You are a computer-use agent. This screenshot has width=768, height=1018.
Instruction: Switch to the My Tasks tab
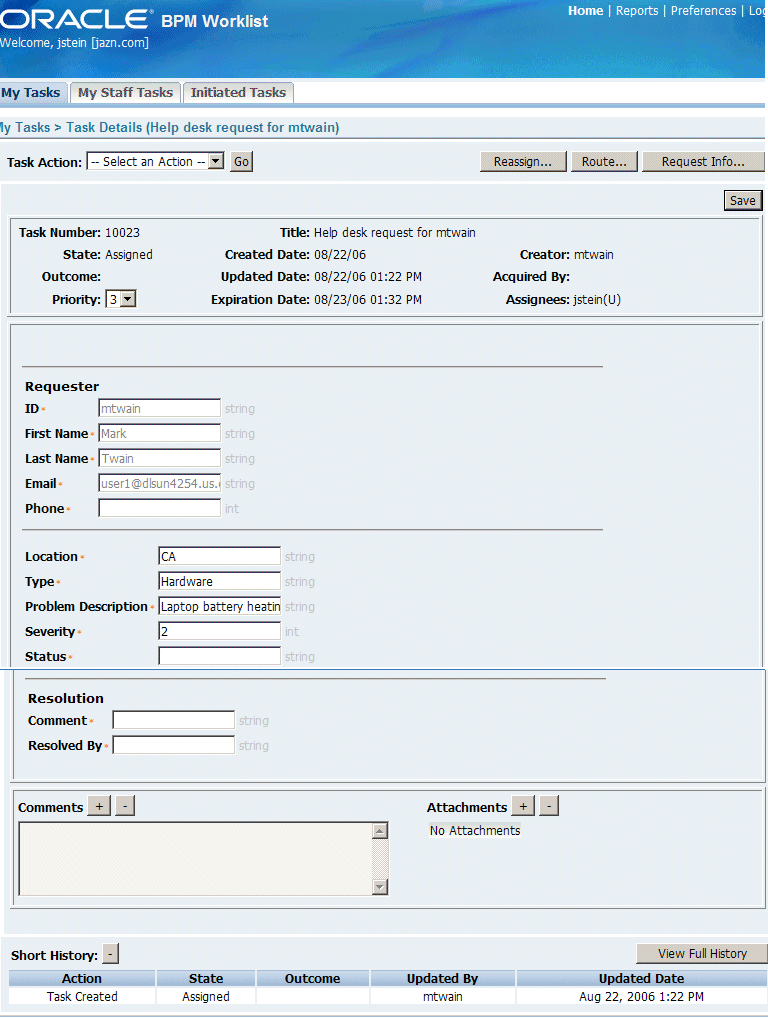(x=31, y=93)
